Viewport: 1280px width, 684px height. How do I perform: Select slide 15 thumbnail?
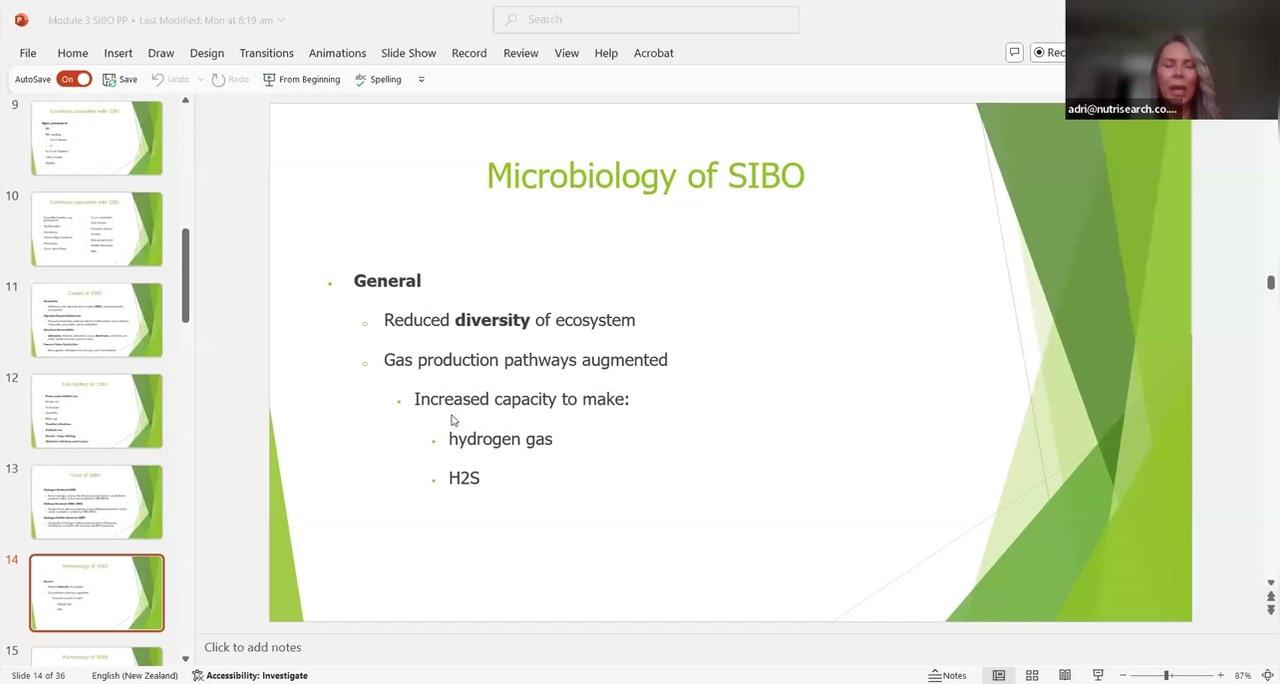tap(96, 656)
